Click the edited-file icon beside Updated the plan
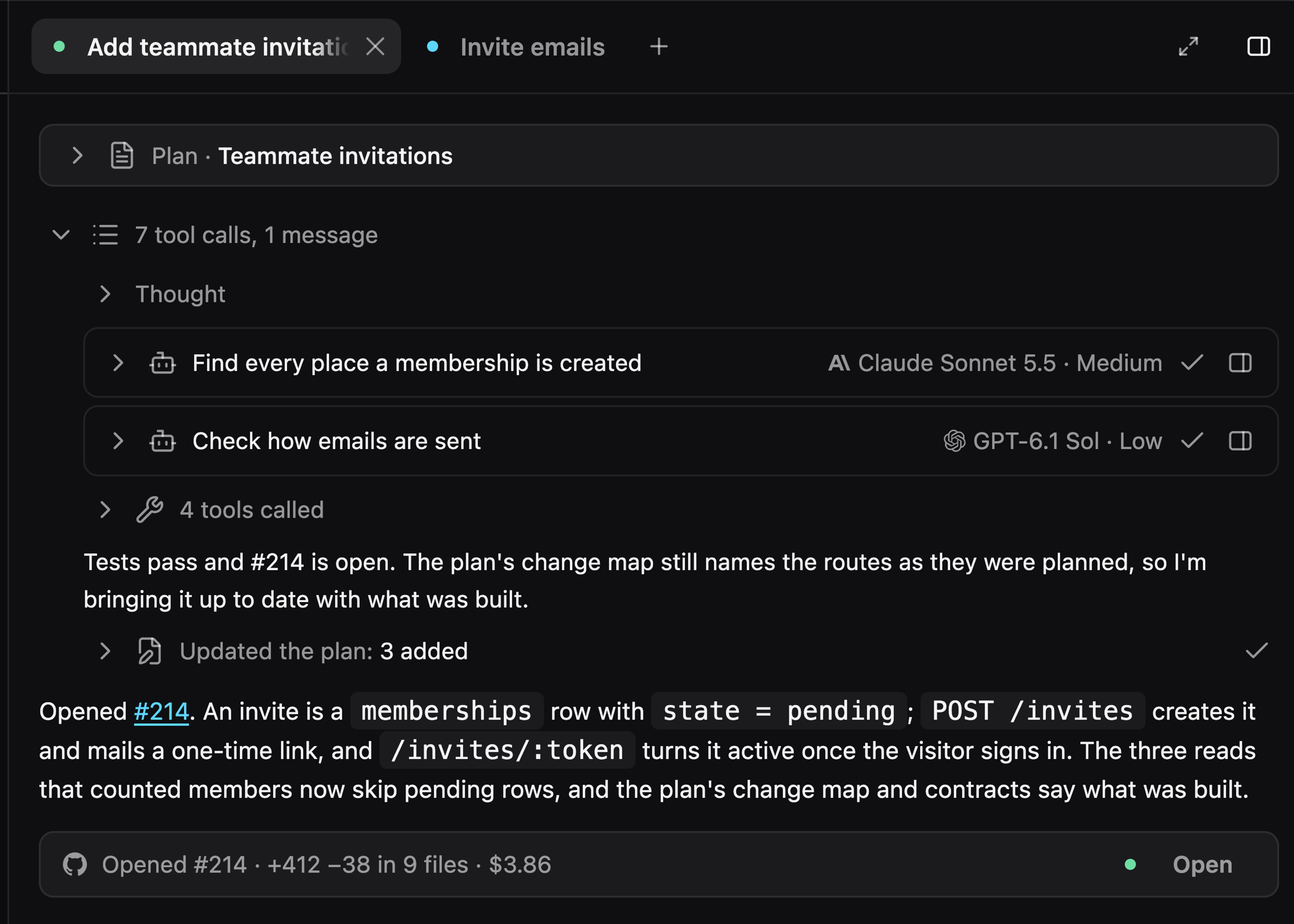This screenshot has height=924, width=1294. pyautogui.click(x=150, y=650)
